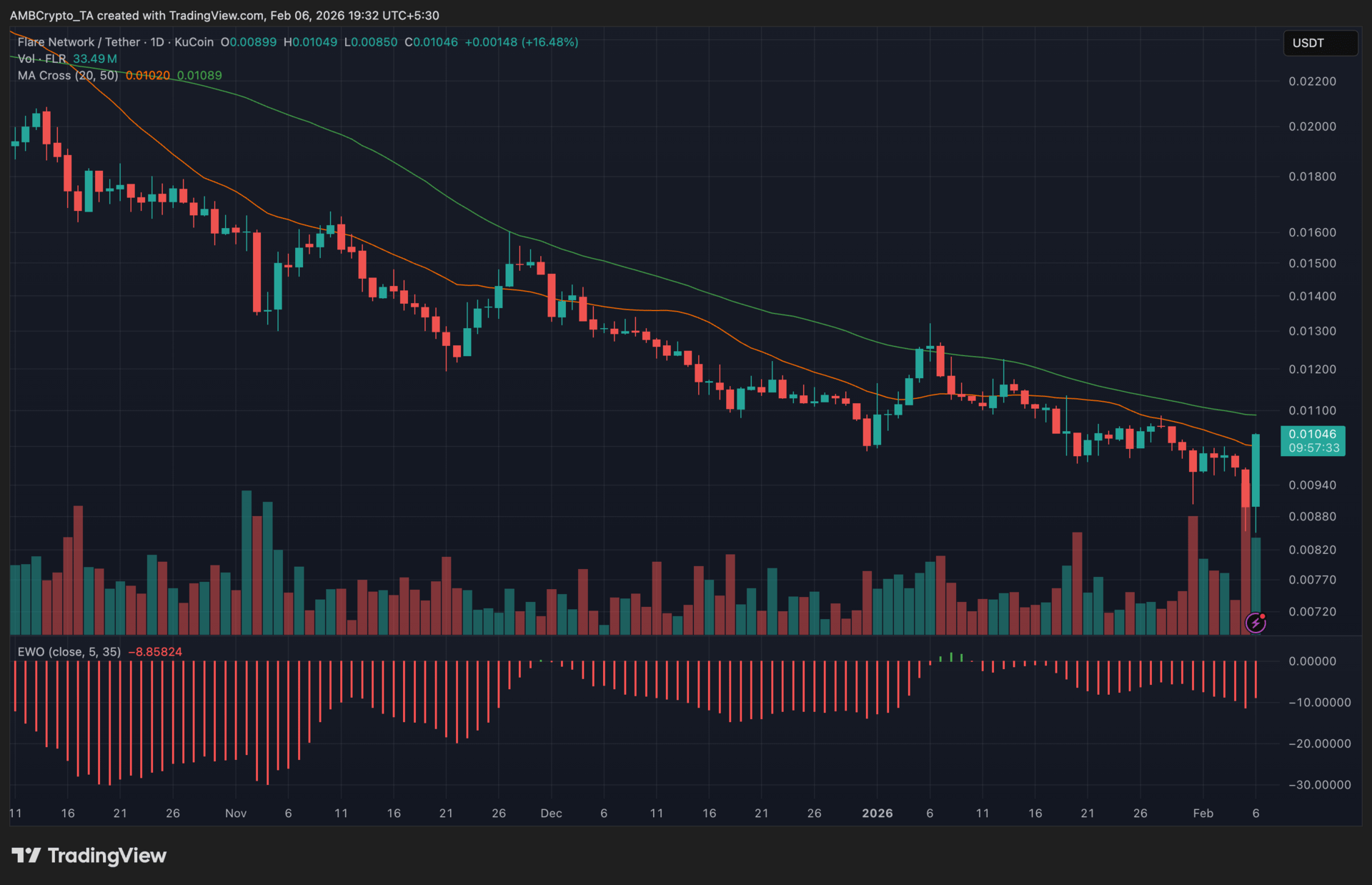Click the percentage change +16.48% text
This screenshot has width=1372, height=885.
click(550, 42)
